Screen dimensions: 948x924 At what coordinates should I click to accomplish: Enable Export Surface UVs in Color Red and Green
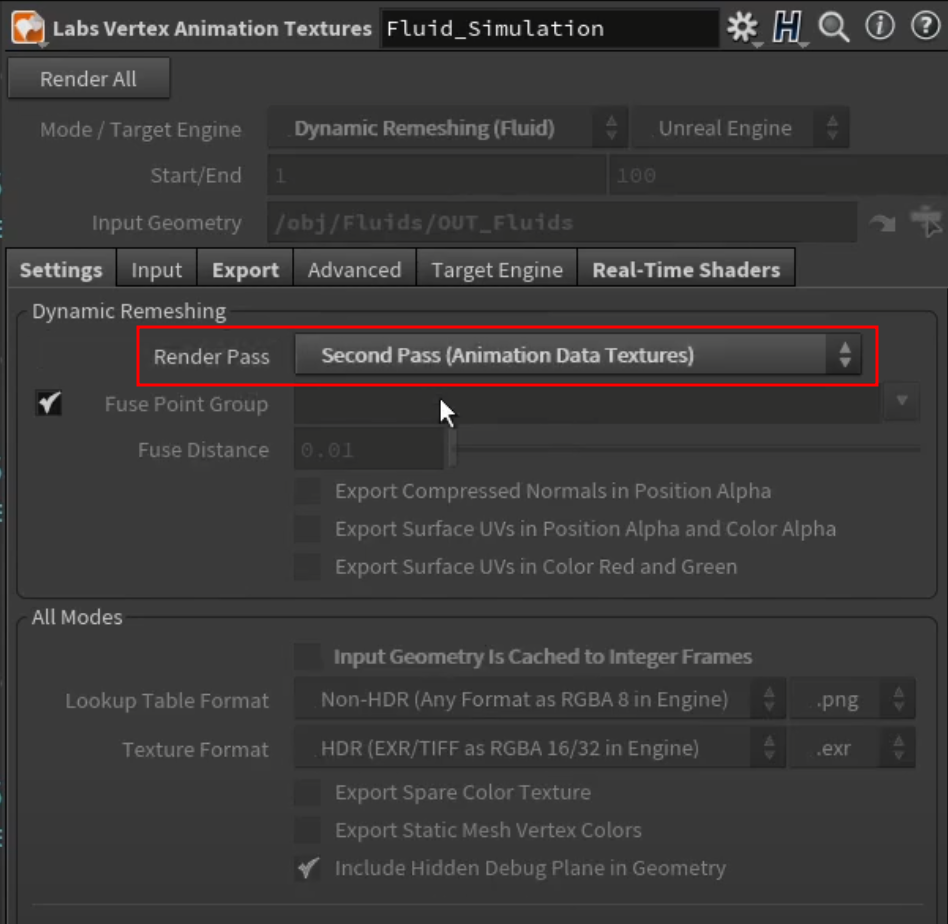[308, 567]
